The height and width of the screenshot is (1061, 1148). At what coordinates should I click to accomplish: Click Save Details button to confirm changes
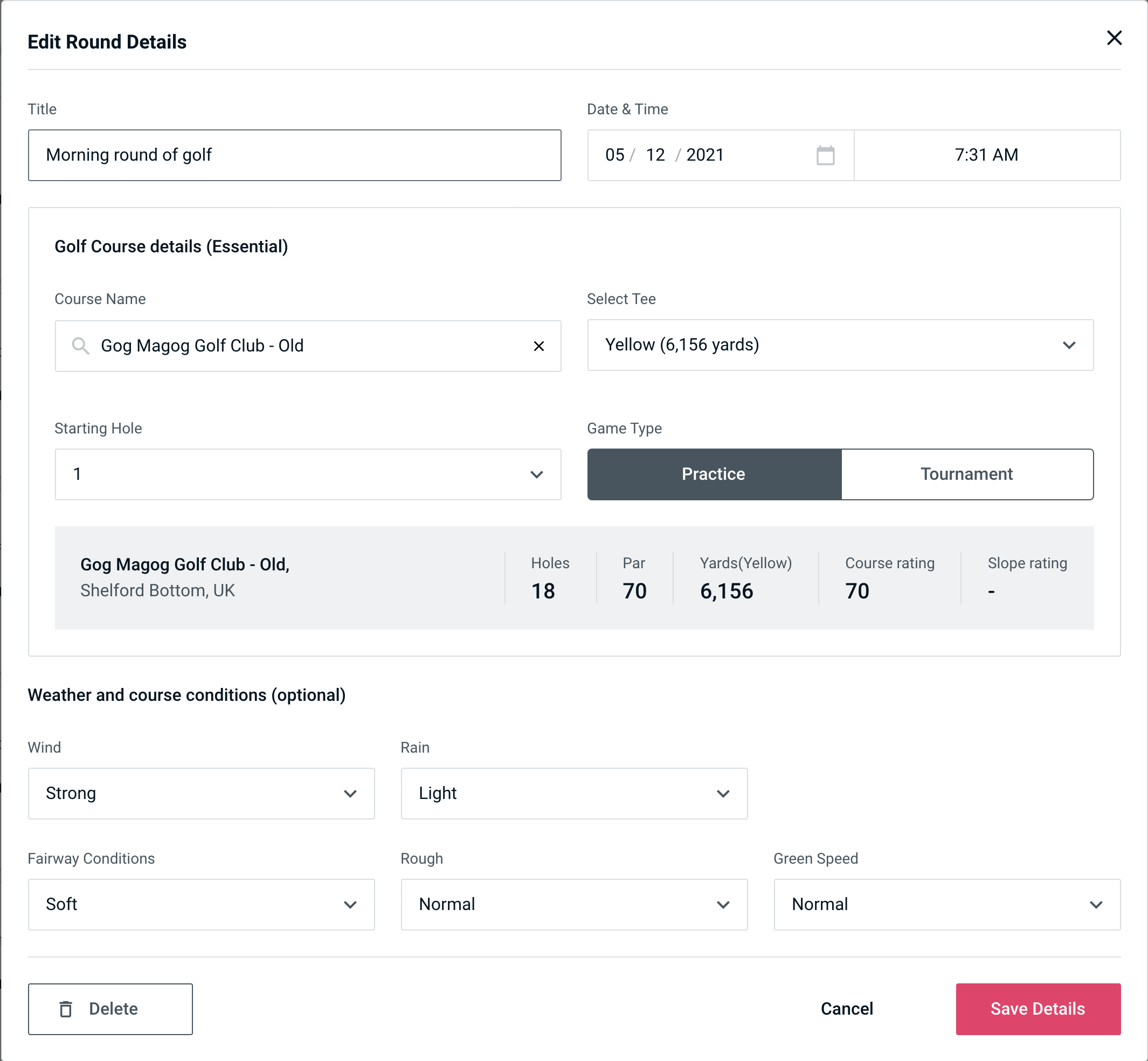(1037, 1008)
